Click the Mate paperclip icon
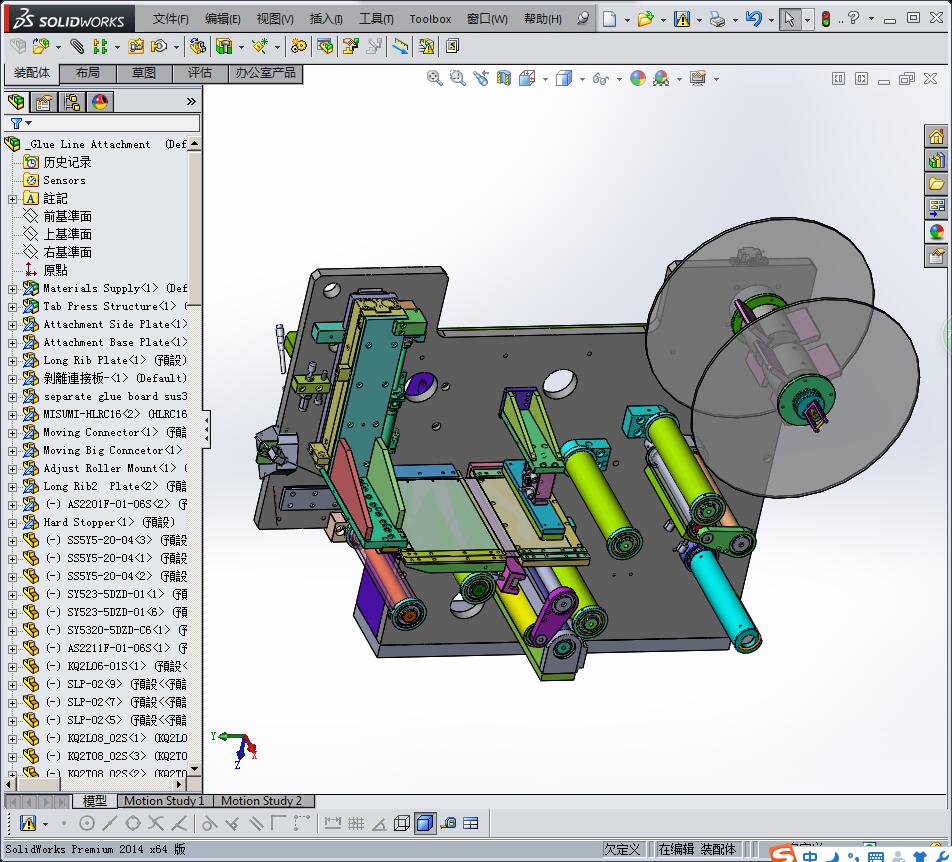Viewport: 952px width, 862px height. (77, 46)
